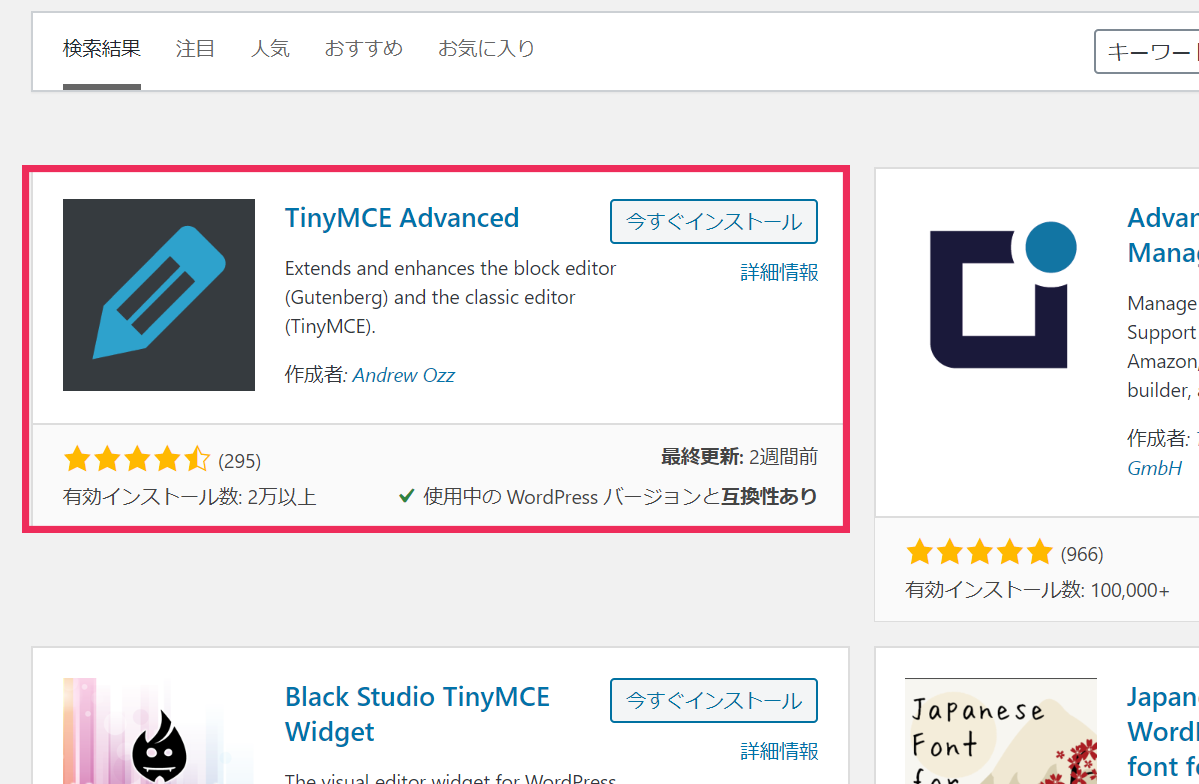Screen dimensions: 1199x784
Task: Click the TinyMCE Advanced star rating
Action: [x=137, y=460]
